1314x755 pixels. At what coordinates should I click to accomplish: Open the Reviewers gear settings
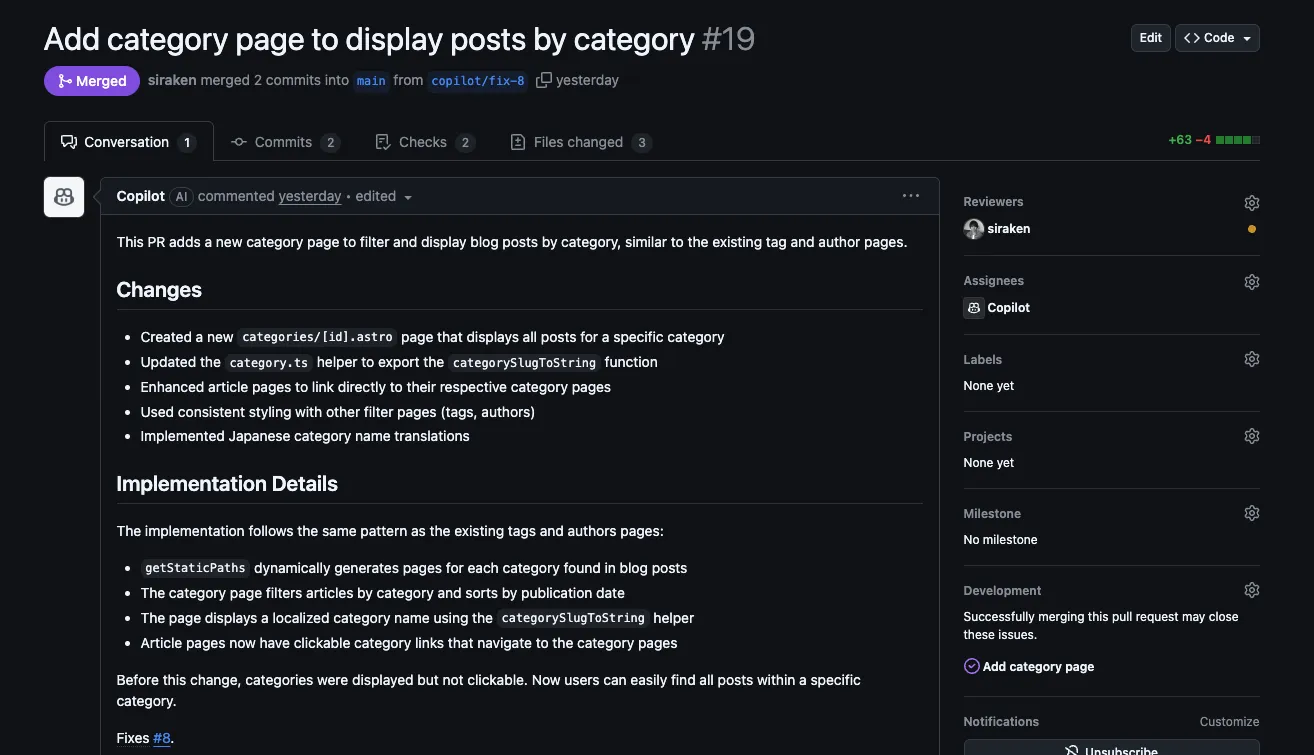(x=1251, y=203)
